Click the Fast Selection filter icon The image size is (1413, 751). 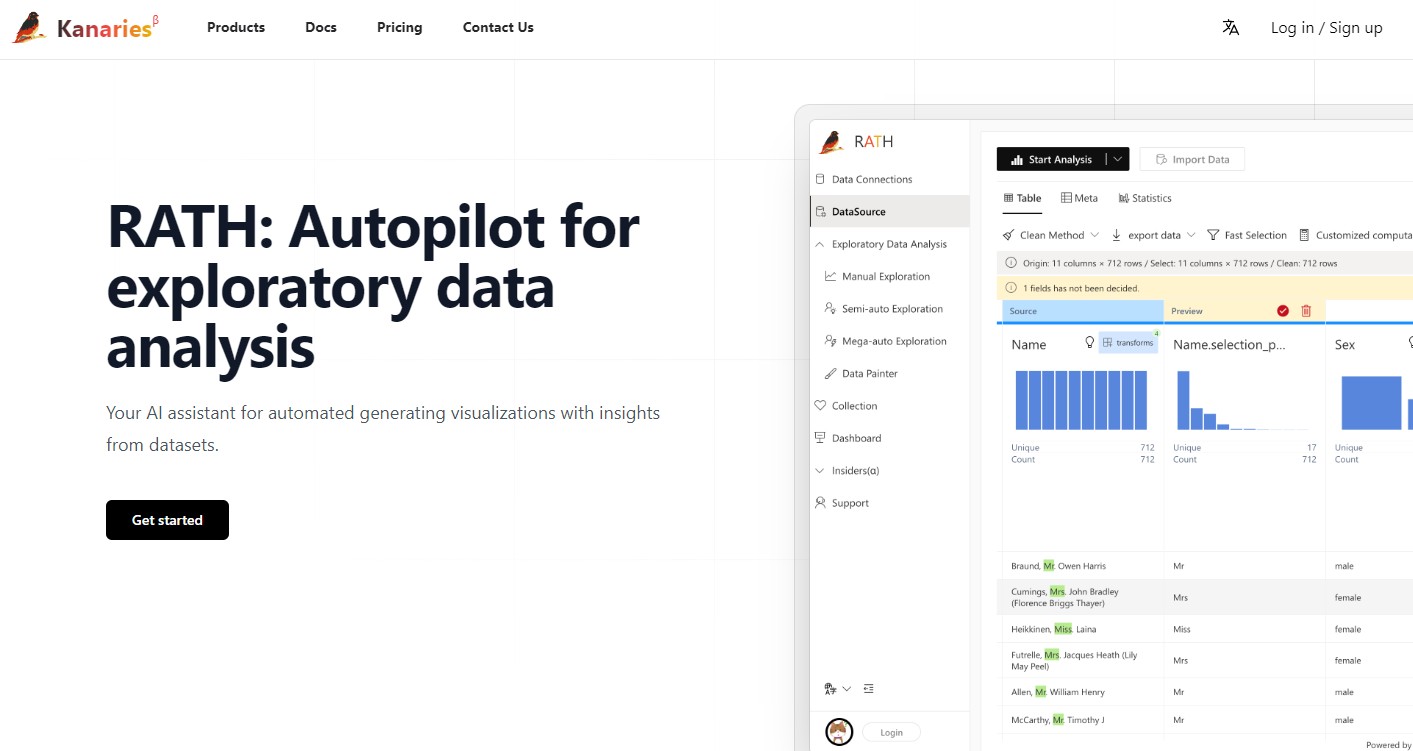[x=1213, y=235]
